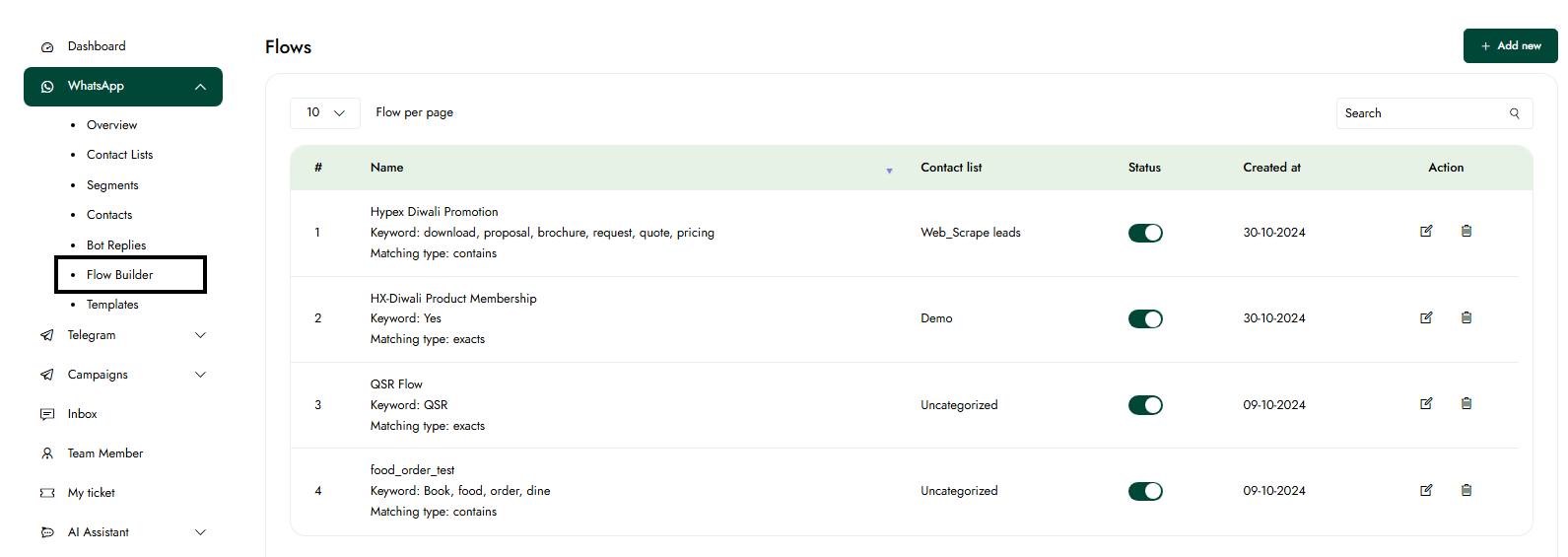The image size is (1568, 557).
Task: Toggle status of QSR Flow
Action: [x=1144, y=405]
